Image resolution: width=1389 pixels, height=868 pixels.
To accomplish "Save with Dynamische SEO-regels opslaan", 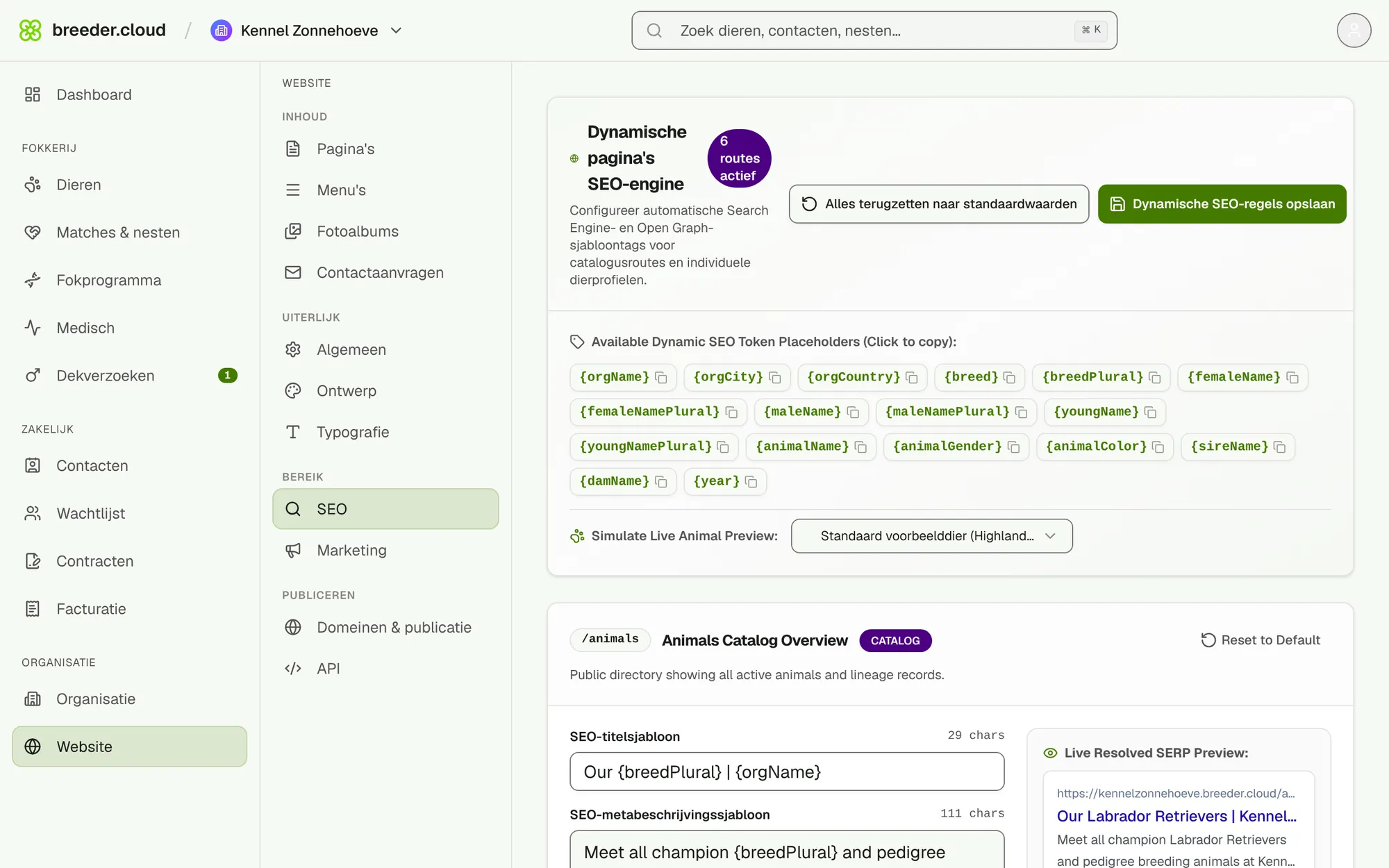I will click(x=1222, y=204).
